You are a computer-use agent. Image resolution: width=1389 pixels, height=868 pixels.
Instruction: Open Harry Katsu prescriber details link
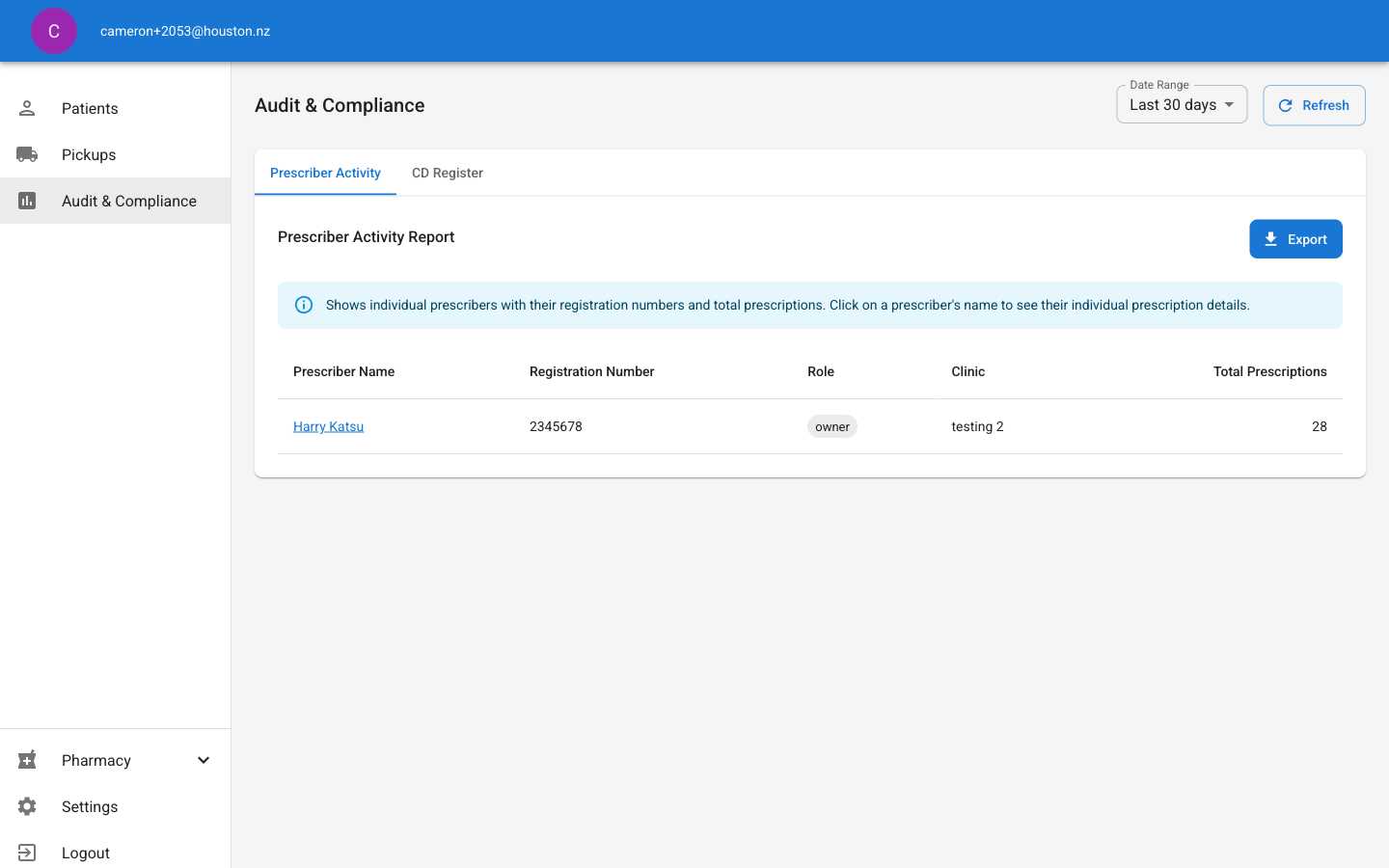(x=328, y=426)
